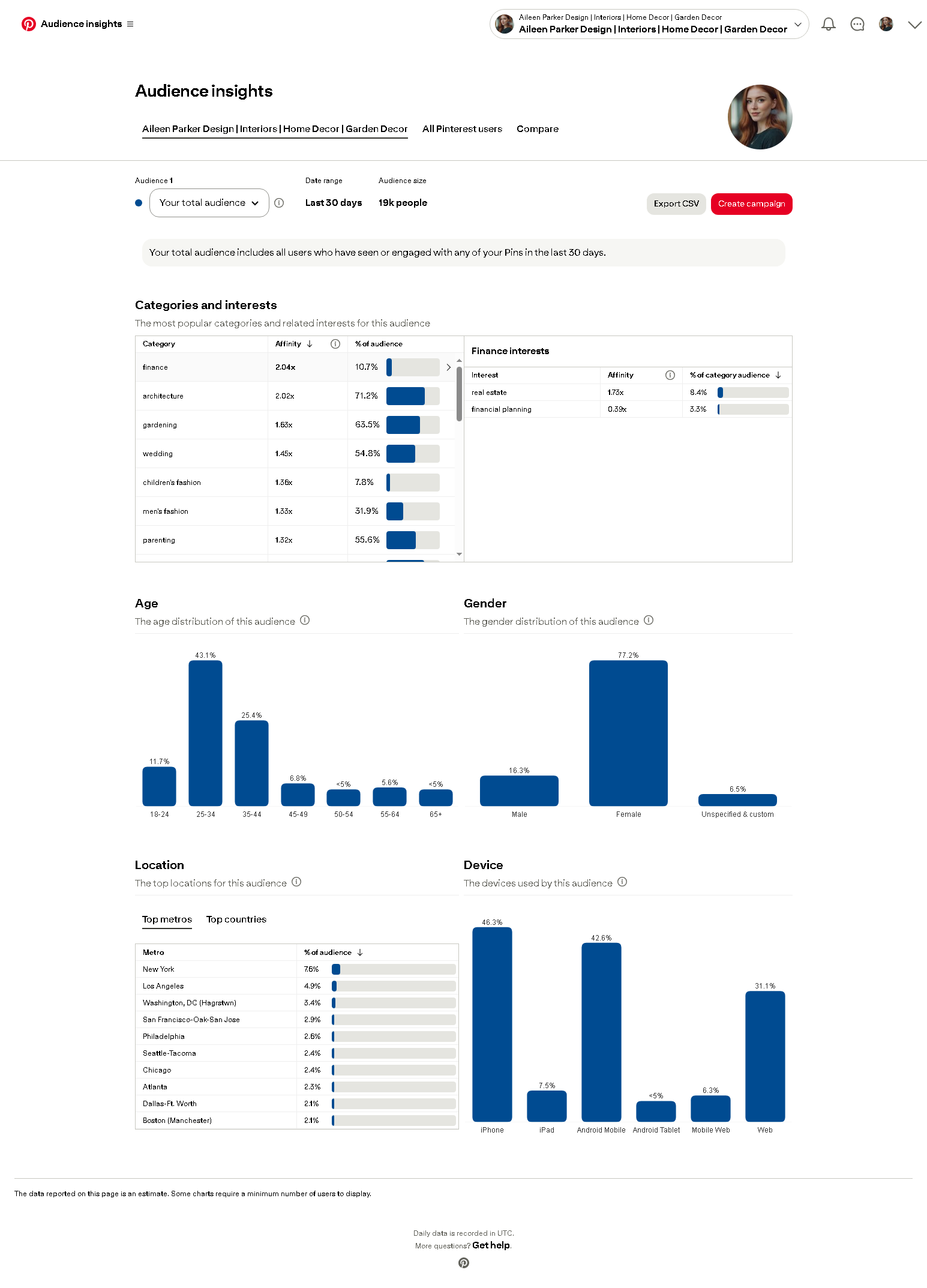Expand the business account selector dropdown

click(x=797, y=25)
